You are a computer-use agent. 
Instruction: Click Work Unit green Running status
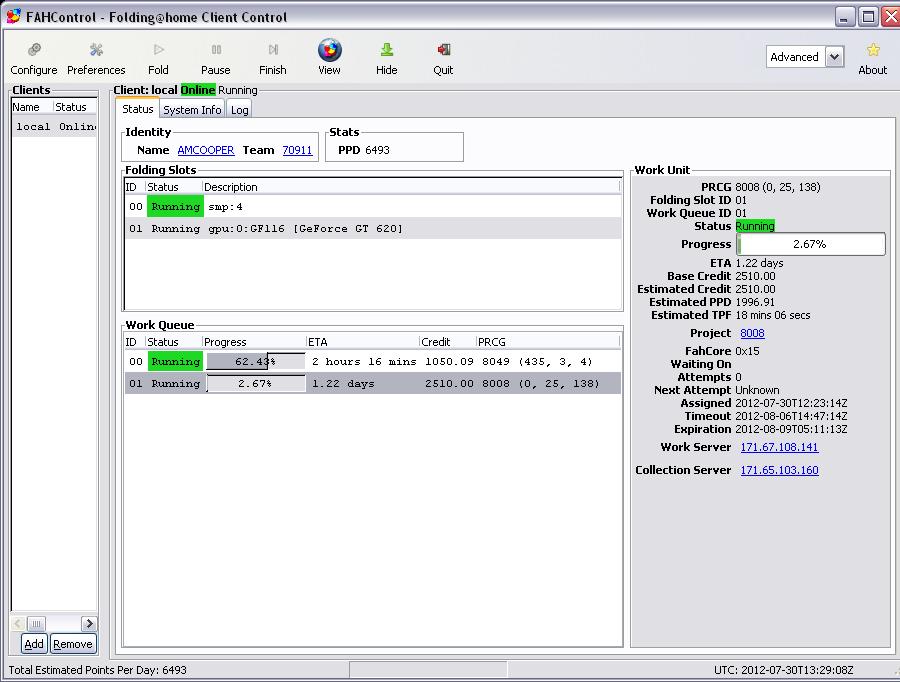[x=755, y=226]
